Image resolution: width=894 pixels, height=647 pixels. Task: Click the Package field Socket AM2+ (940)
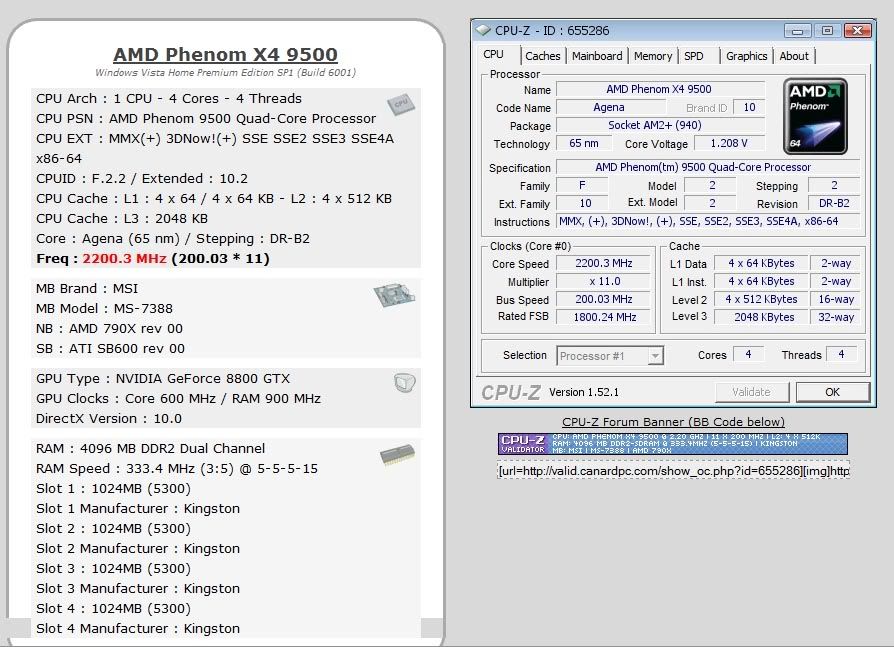659,125
